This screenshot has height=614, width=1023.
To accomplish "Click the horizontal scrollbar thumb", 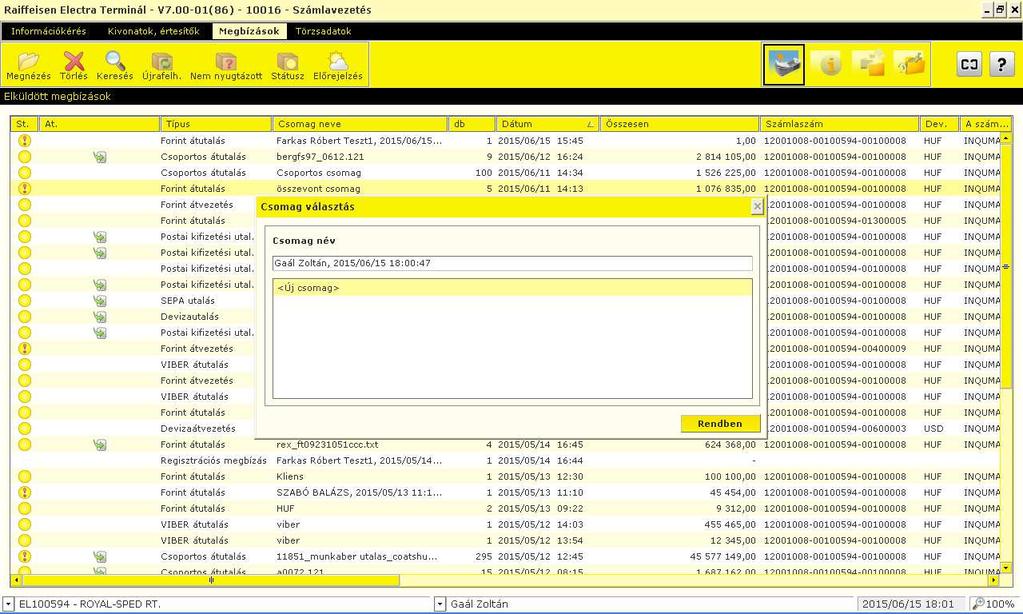I will point(211,579).
